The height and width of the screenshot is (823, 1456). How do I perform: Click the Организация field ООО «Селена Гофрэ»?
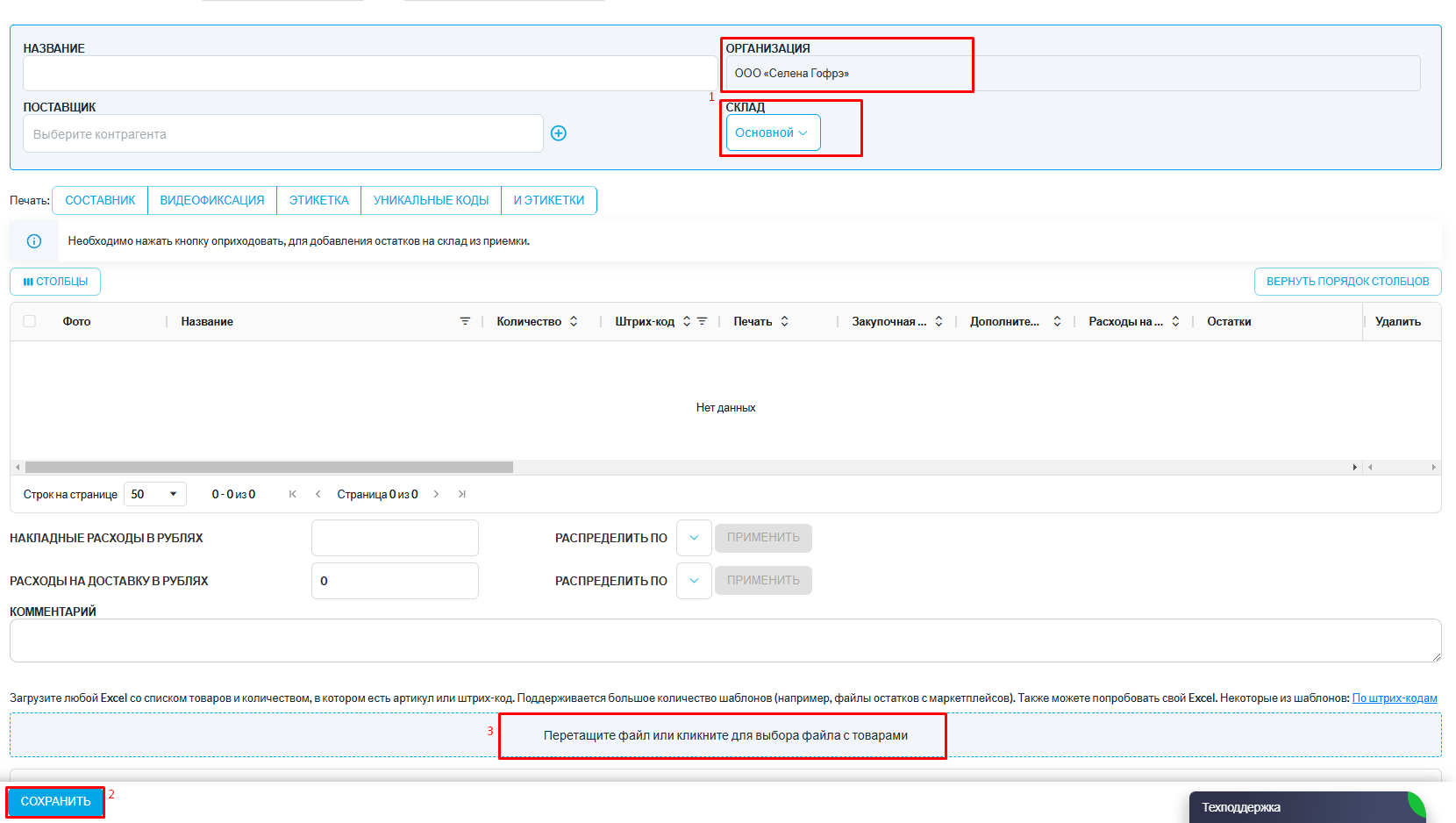[1073, 73]
